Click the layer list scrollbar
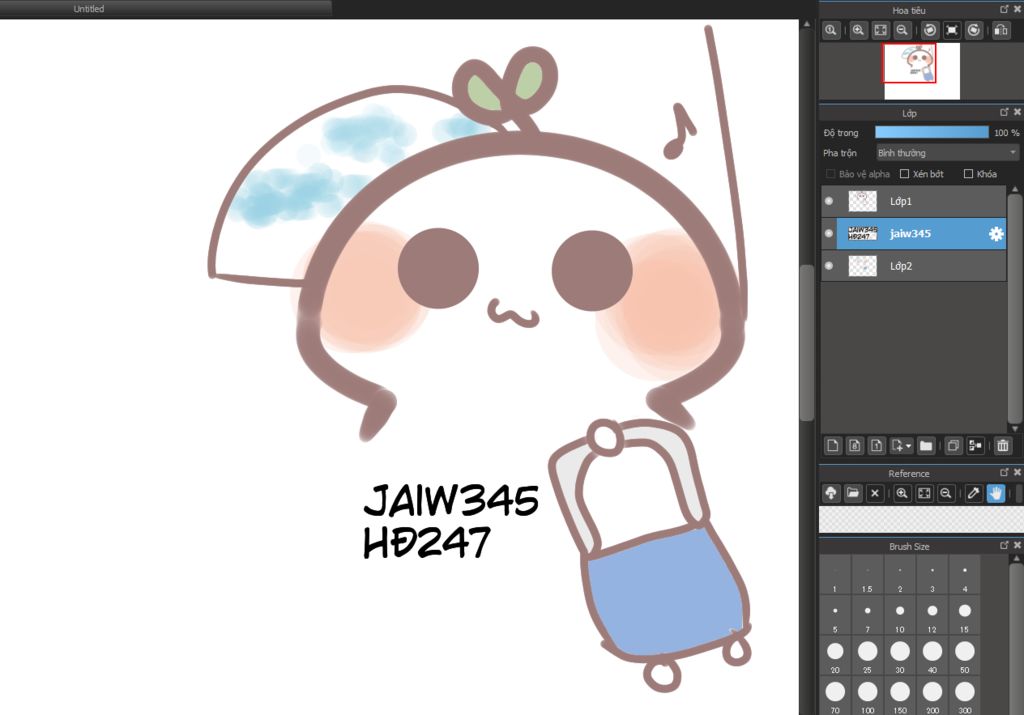This screenshot has height=715, width=1024. 1014,307
